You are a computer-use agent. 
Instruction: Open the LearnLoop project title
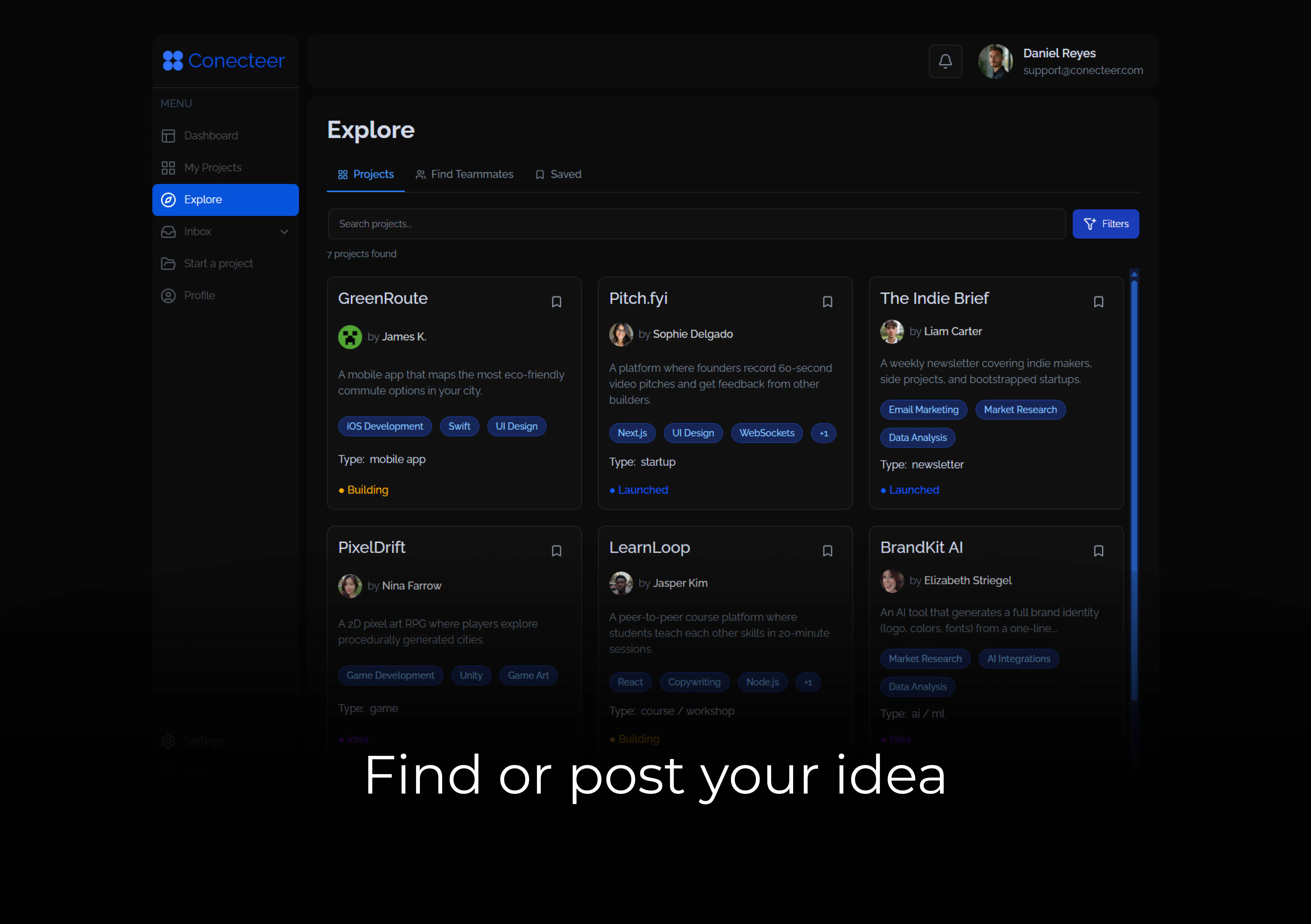tap(649, 547)
